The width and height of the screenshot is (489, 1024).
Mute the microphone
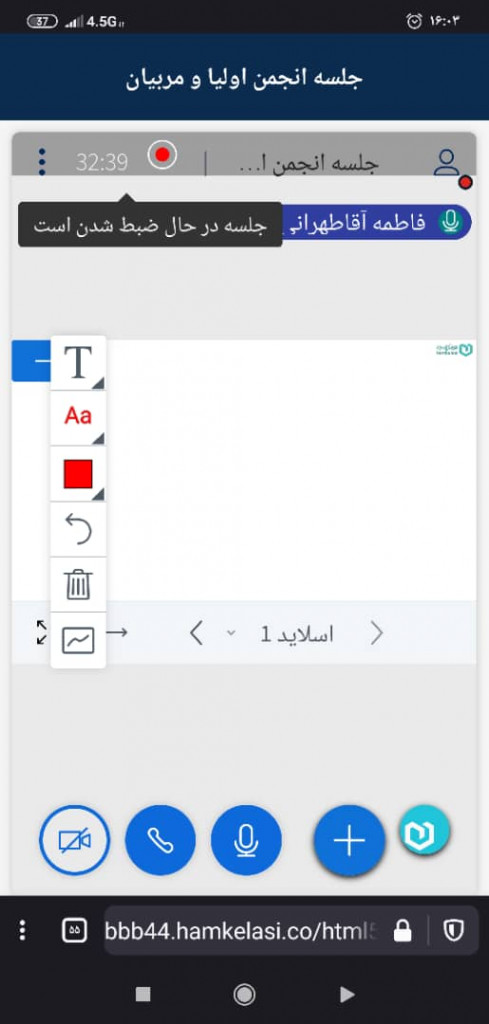coord(246,840)
